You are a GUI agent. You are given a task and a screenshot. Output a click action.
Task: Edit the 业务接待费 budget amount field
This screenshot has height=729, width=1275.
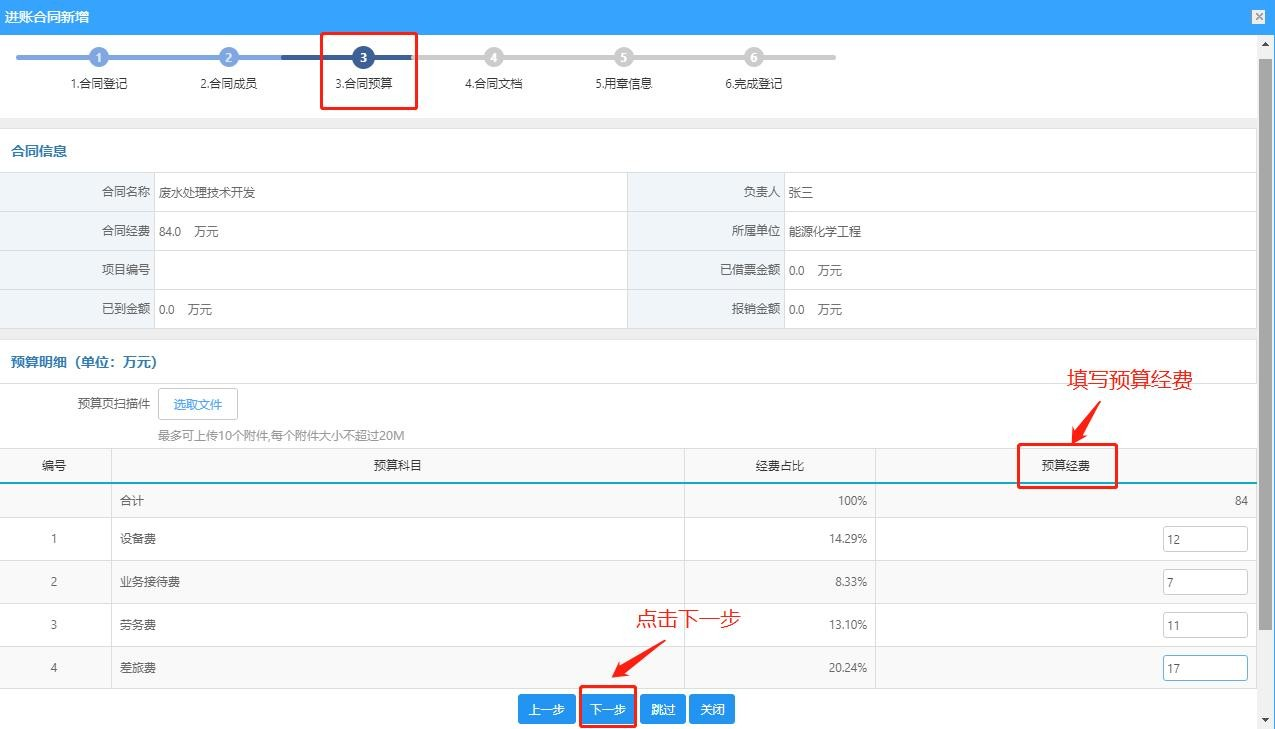point(1205,582)
